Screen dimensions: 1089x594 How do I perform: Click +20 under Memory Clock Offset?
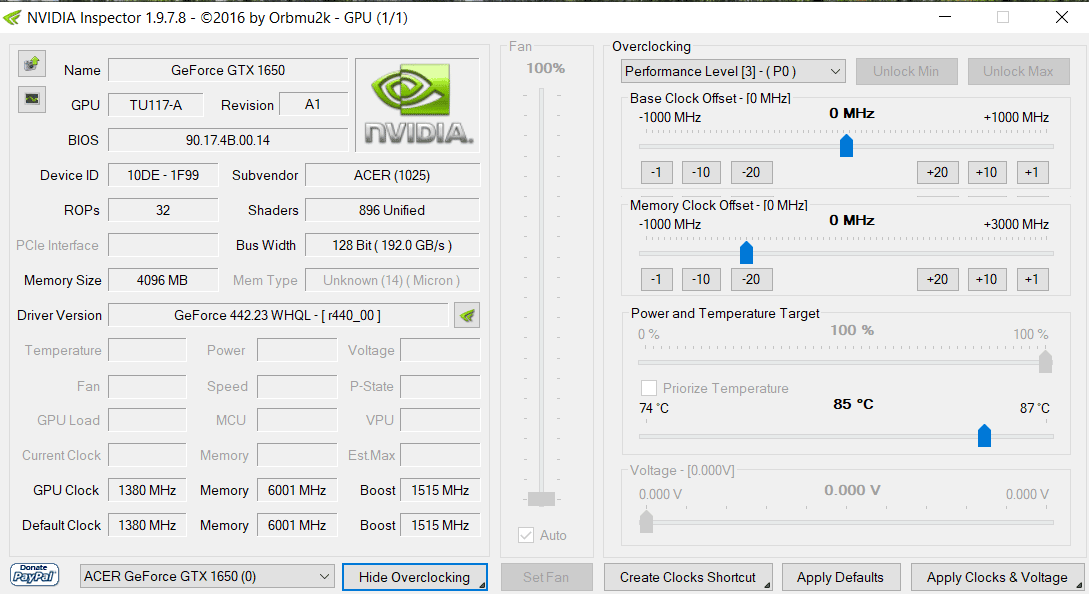938,279
